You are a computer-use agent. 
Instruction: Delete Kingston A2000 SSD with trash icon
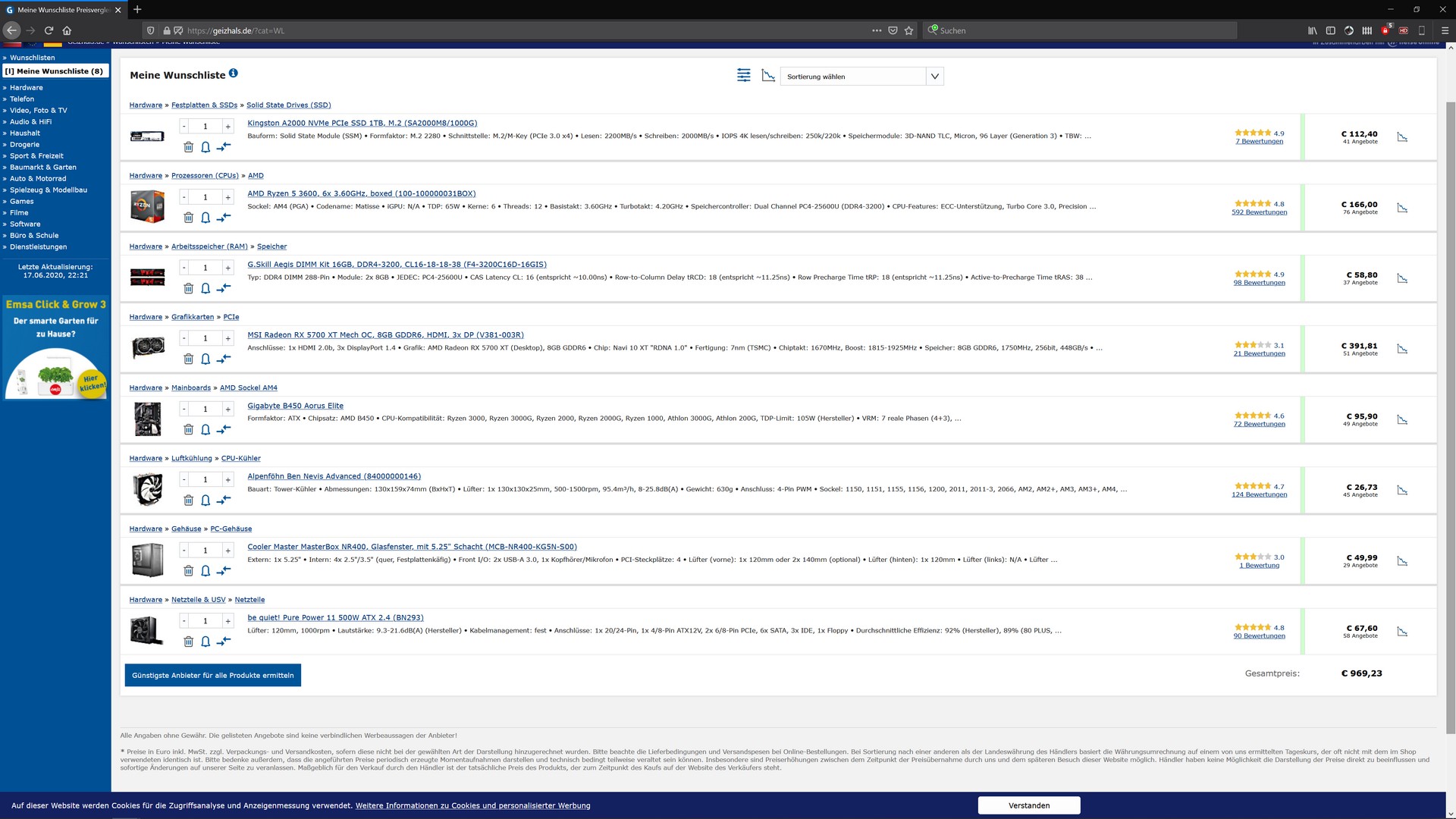pyautogui.click(x=188, y=147)
